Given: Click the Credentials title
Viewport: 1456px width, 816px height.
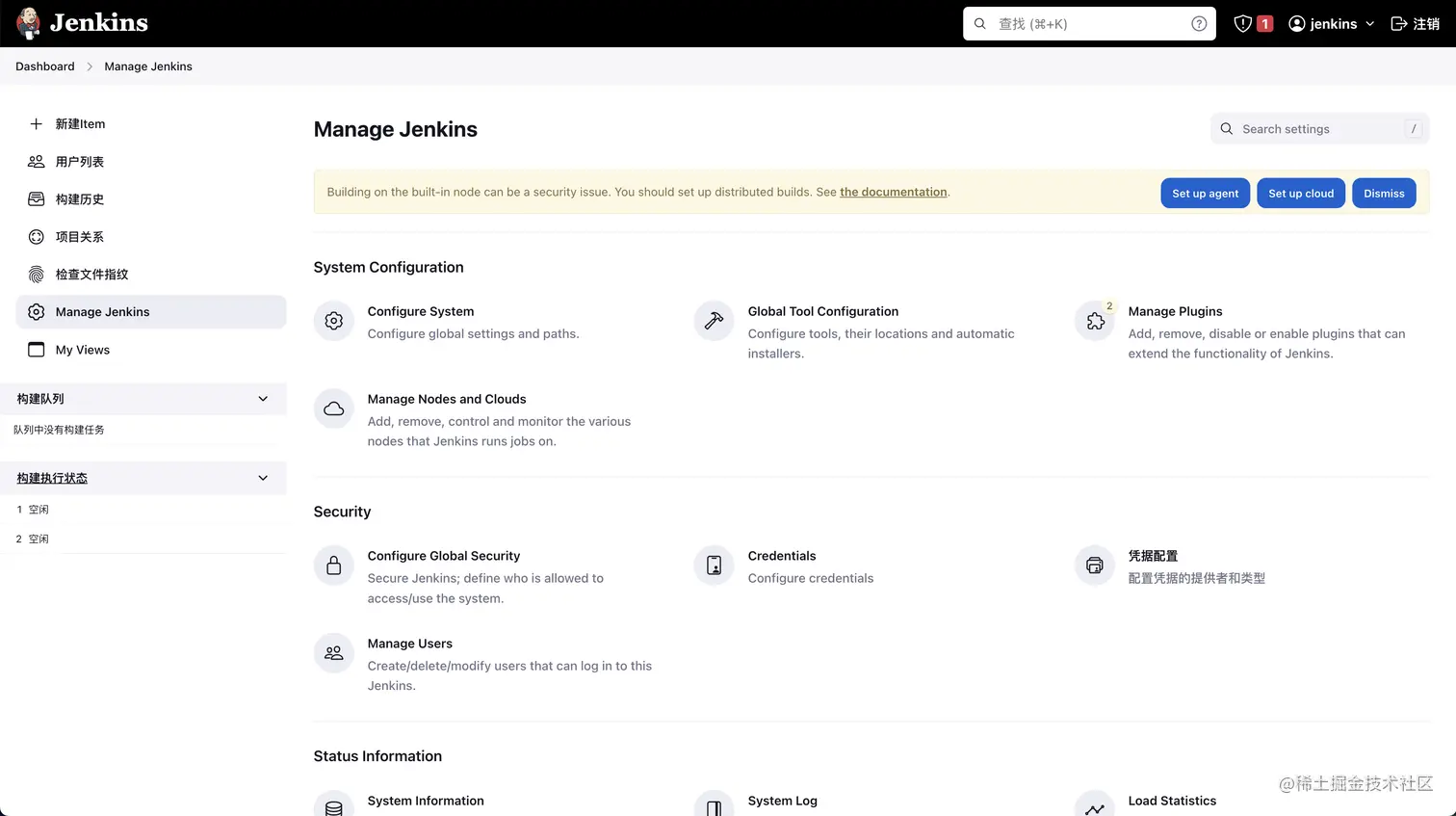Looking at the screenshot, I should click(782, 556).
